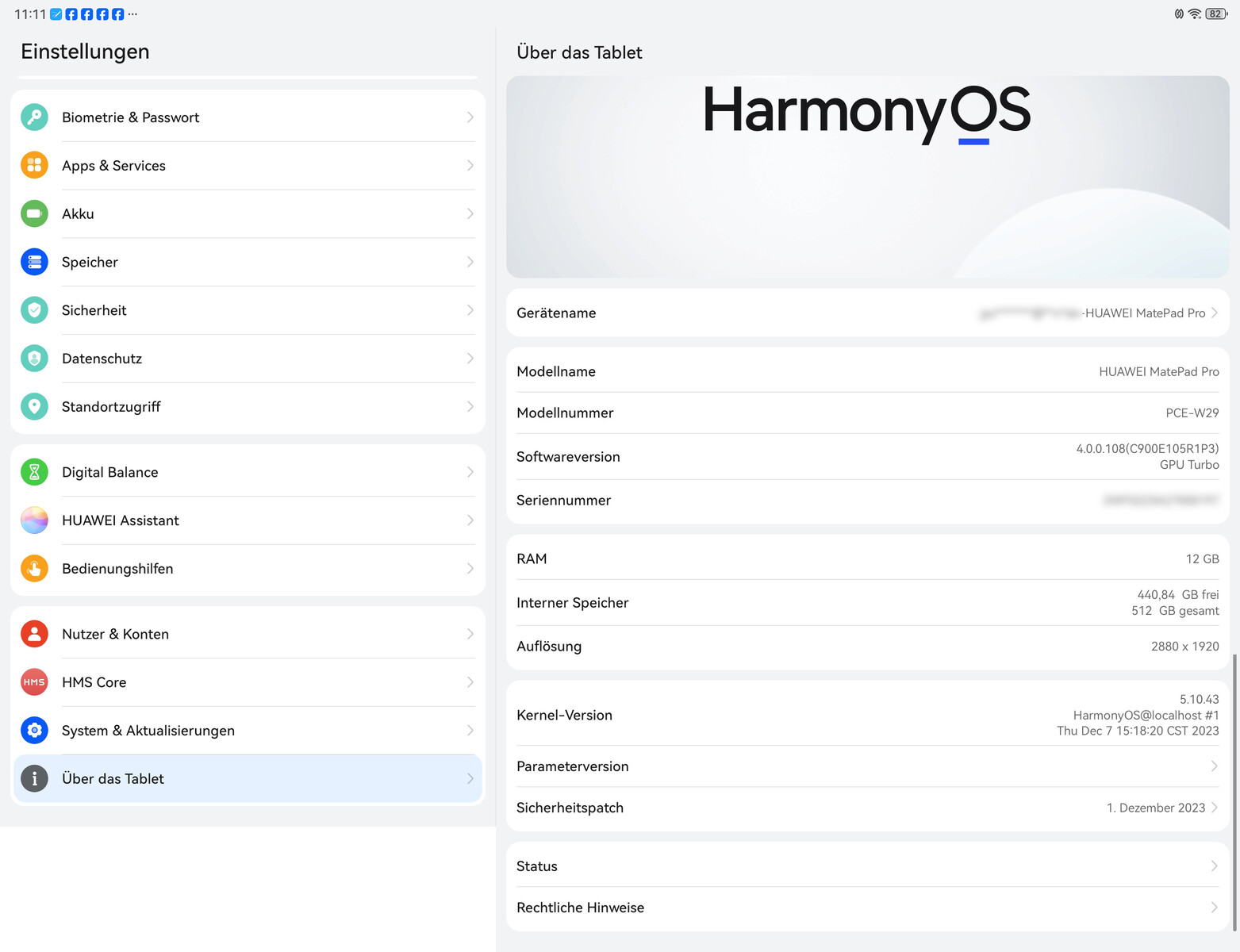Open the Speicher settings
This screenshot has height=952, width=1240.
pyautogui.click(x=248, y=262)
